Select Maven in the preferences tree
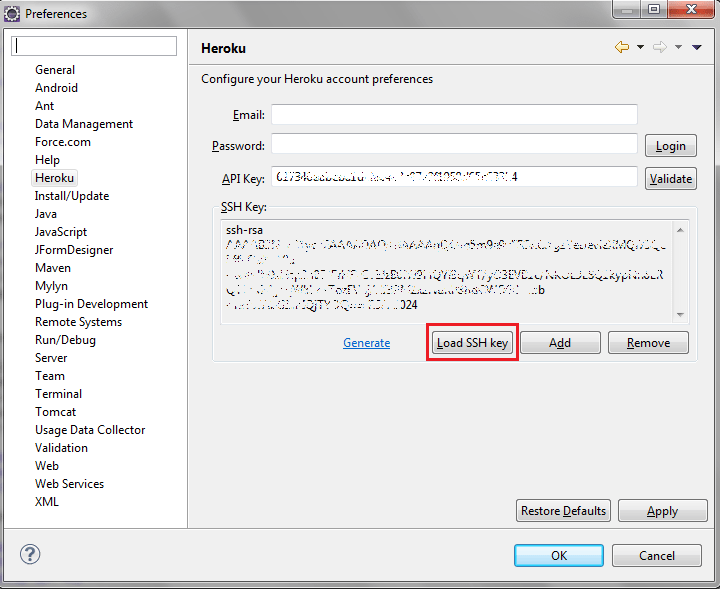The height and width of the screenshot is (589, 720). pyautogui.click(x=53, y=268)
